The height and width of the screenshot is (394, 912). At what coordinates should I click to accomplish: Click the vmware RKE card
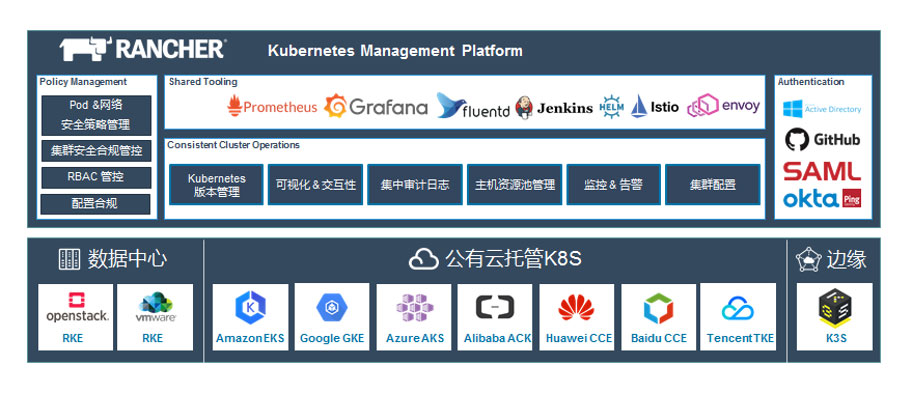point(155,317)
